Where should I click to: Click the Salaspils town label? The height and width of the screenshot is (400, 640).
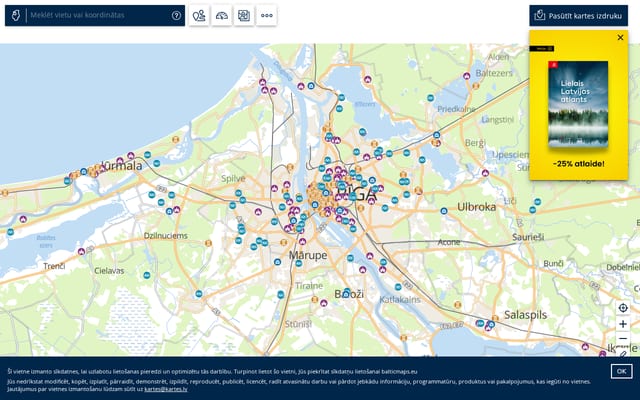[x=525, y=315]
